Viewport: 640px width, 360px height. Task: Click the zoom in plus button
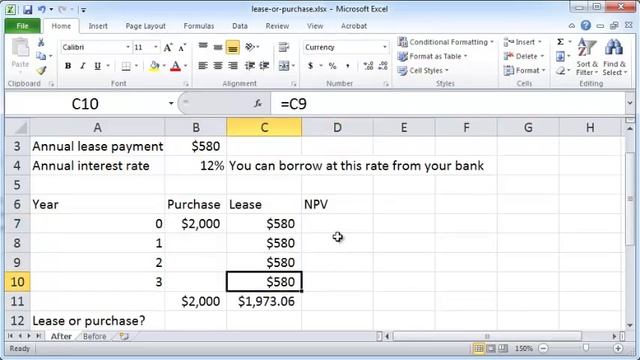point(618,348)
